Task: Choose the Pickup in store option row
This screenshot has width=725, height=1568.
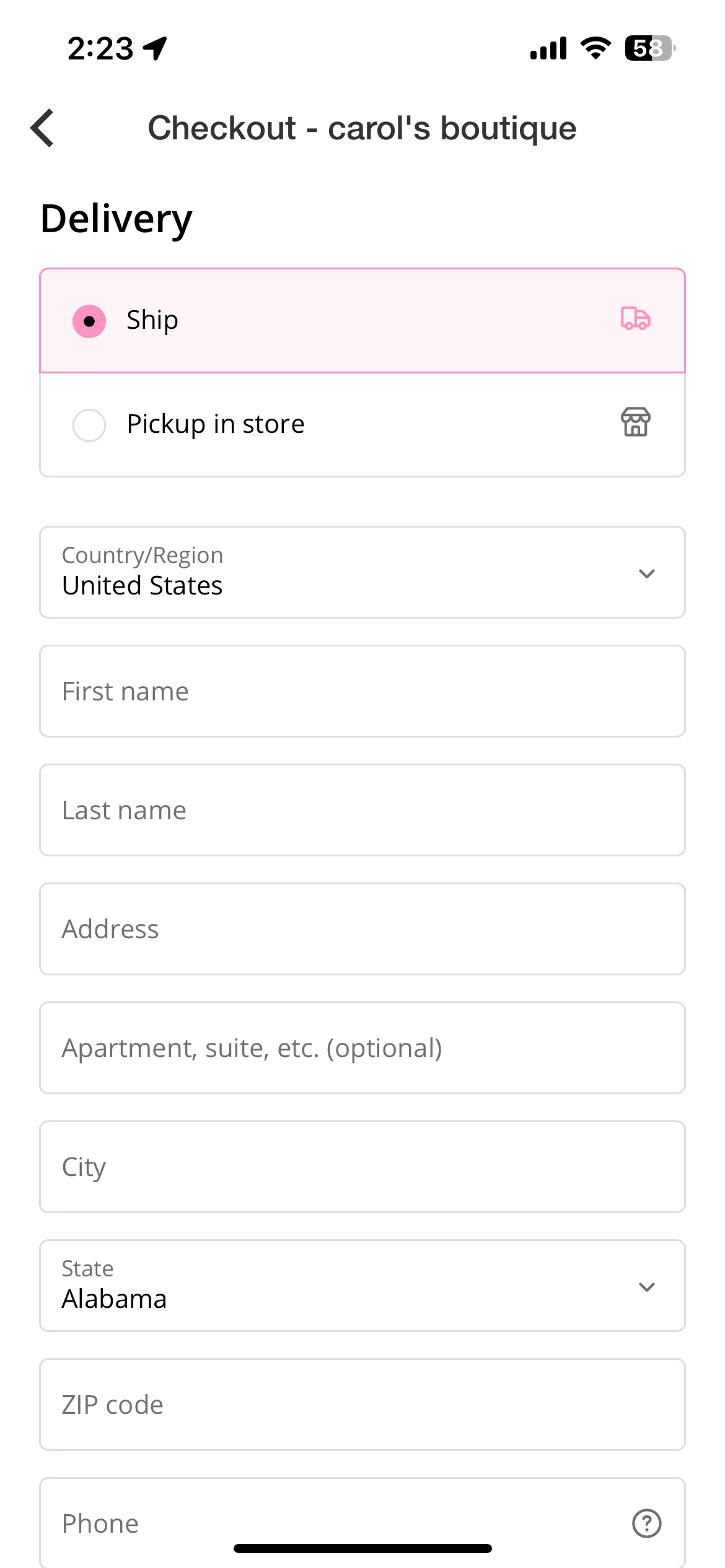Action: (x=362, y=425)
